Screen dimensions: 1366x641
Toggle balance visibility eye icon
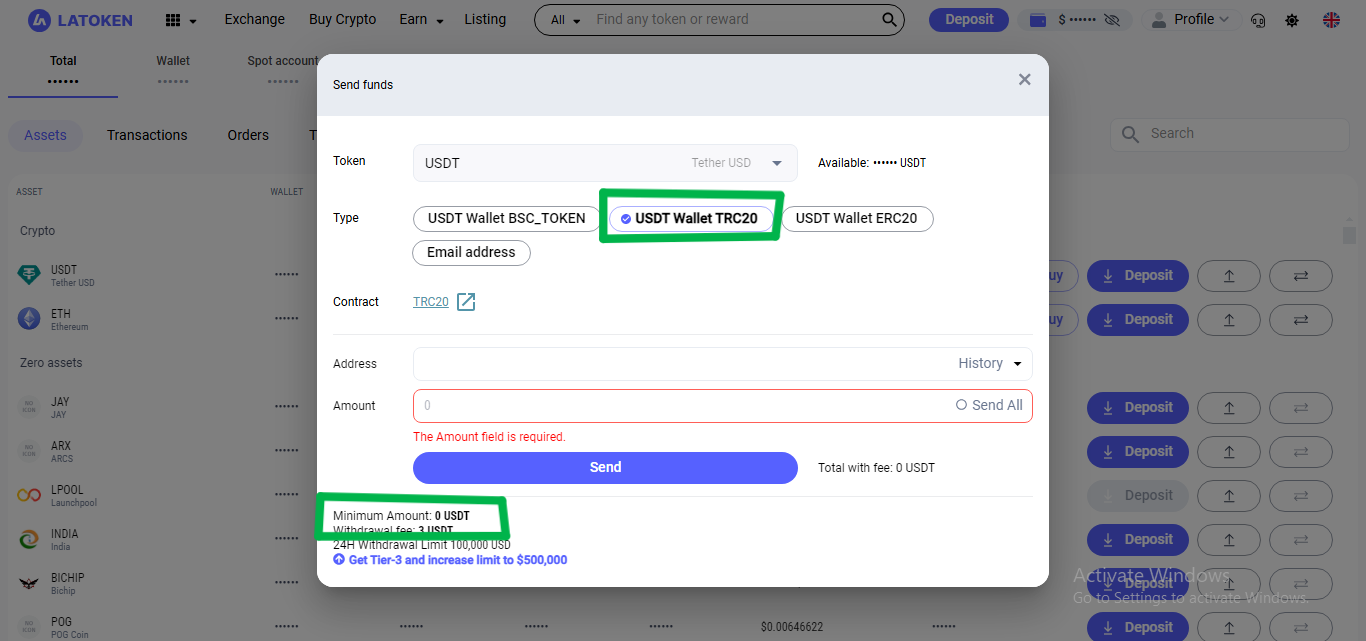click(x=1115, y=20)
